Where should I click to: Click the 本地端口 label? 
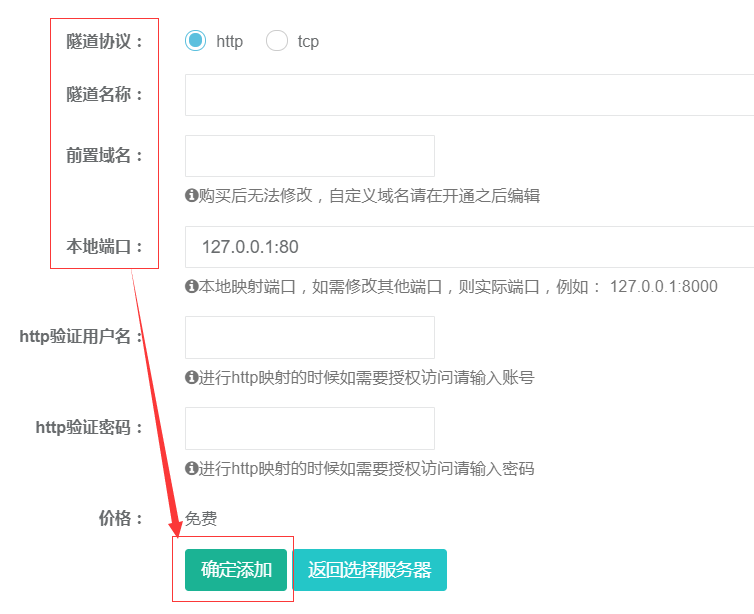click(x=104, y=247)
